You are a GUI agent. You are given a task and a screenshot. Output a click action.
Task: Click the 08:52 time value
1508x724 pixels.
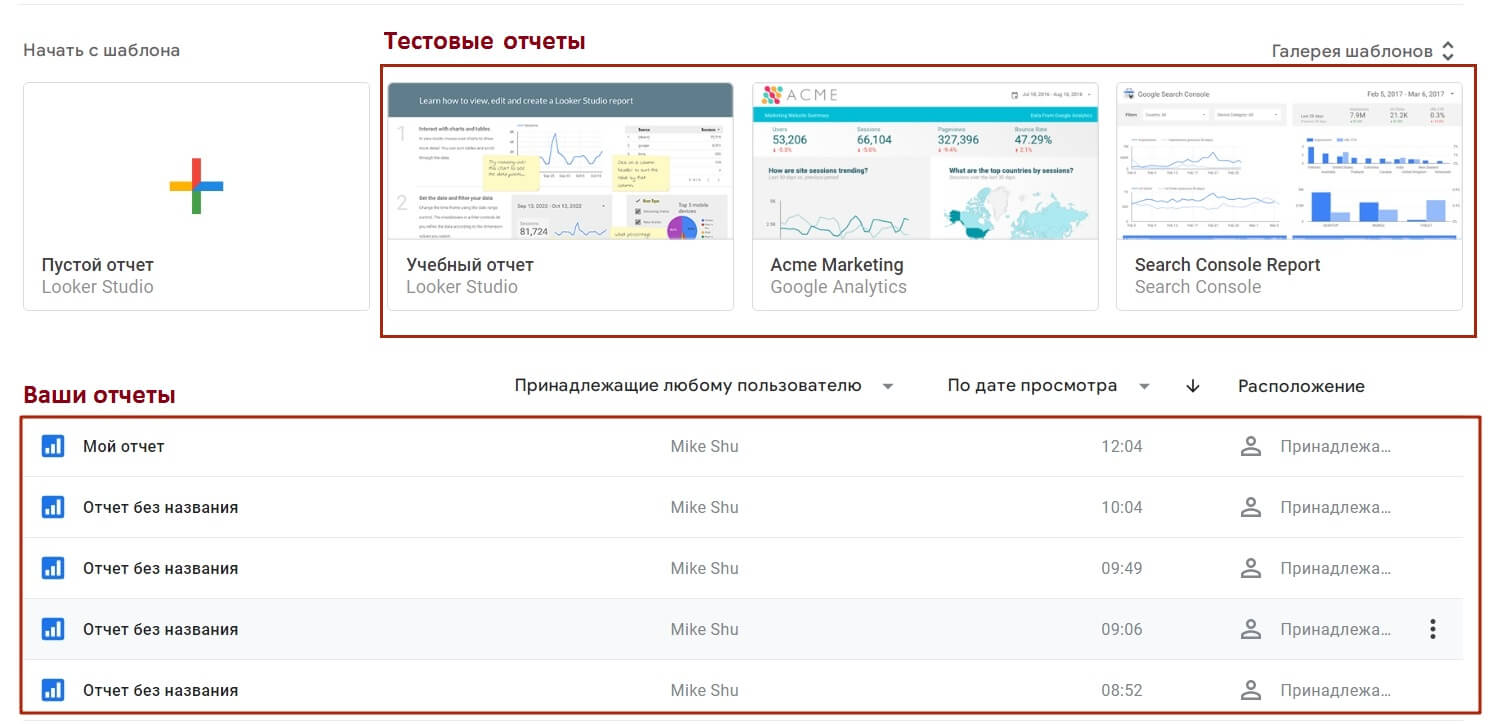click(x=1122, y=690)
